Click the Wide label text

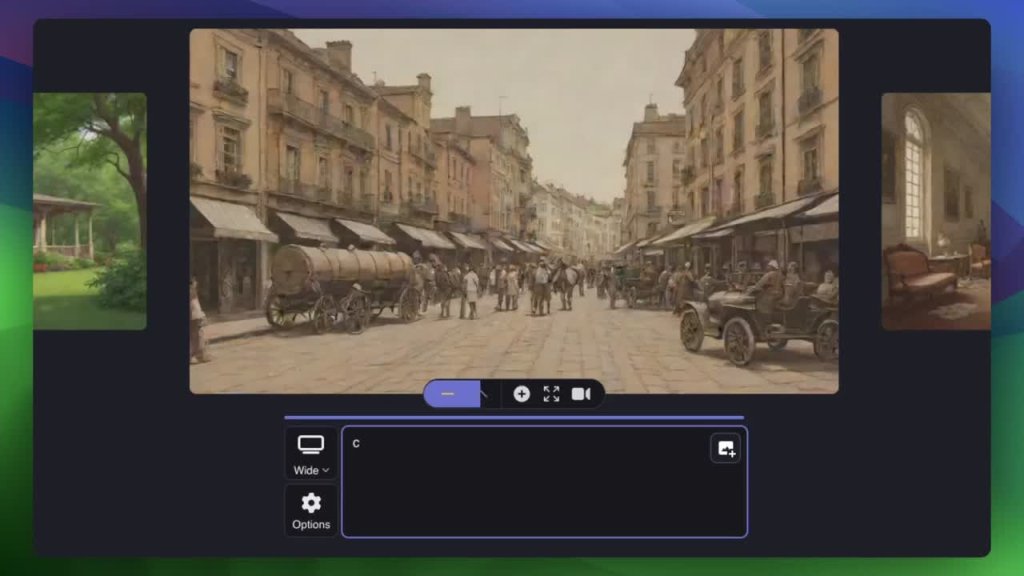click(305, 471)
